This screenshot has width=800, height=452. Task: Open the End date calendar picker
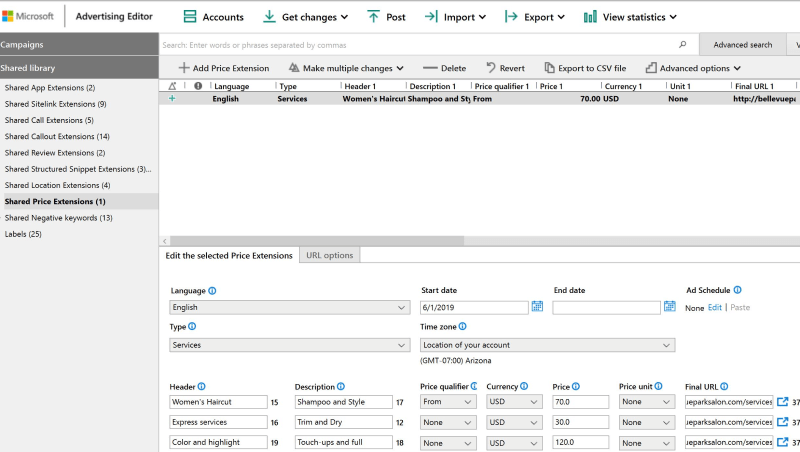[669, 307]
